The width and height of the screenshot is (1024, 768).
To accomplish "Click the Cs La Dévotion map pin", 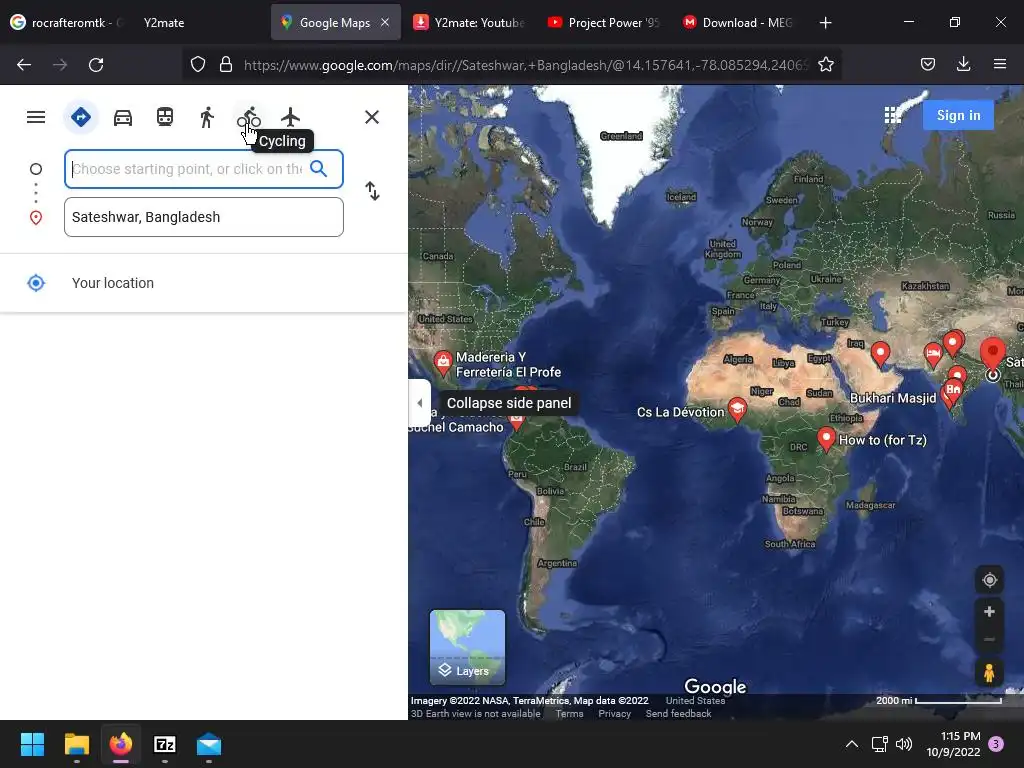I will point(737,410).
